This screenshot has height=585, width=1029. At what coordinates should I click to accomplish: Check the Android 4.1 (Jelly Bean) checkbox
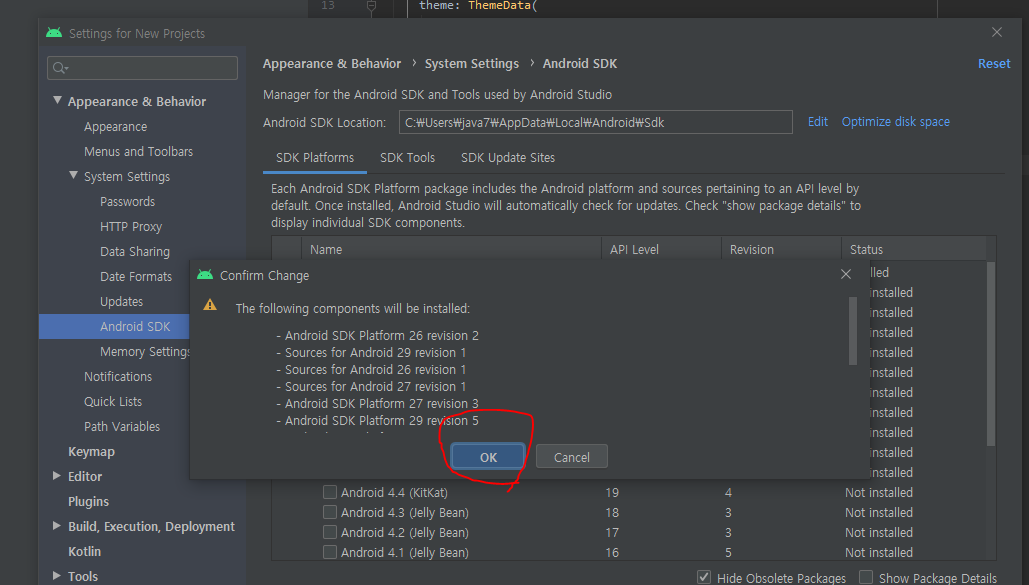(x=330, y=552)
